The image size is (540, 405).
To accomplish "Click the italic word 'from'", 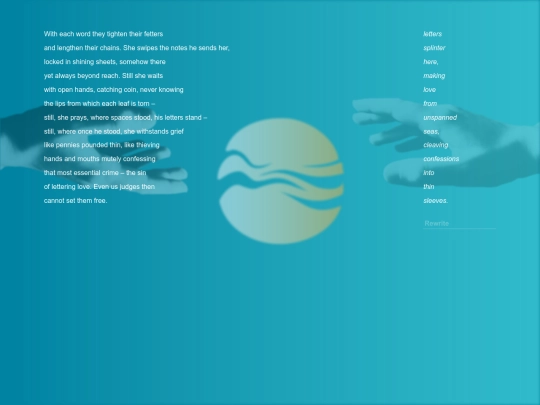I will click(x=430, y=104).
